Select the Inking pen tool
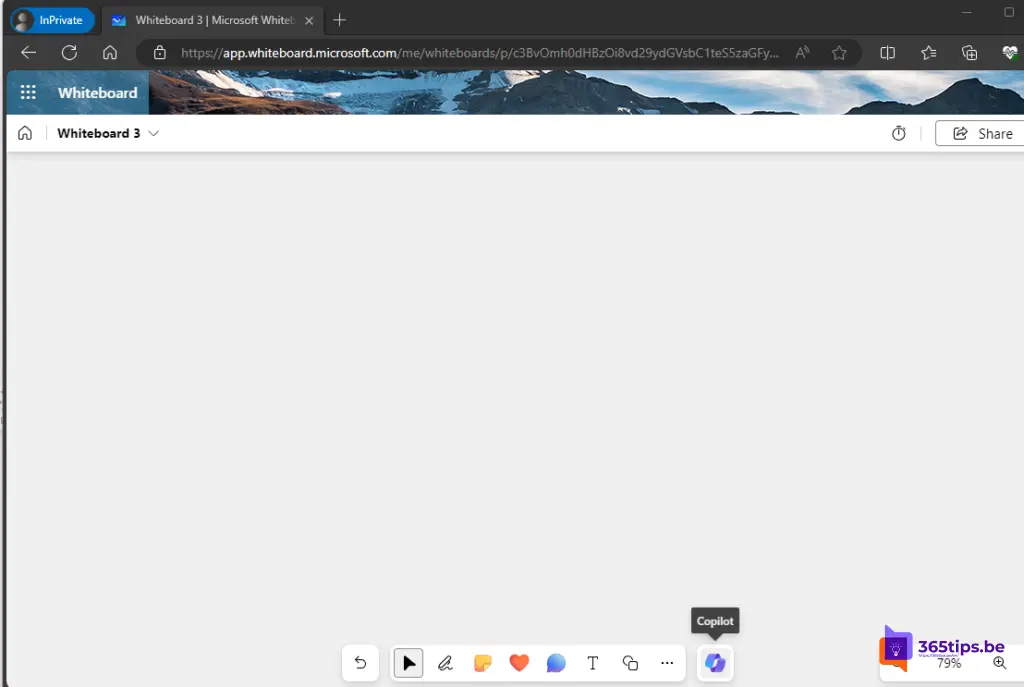This screenshot has width=1024, height=687. pyautogui.click(x=445, y=663)
